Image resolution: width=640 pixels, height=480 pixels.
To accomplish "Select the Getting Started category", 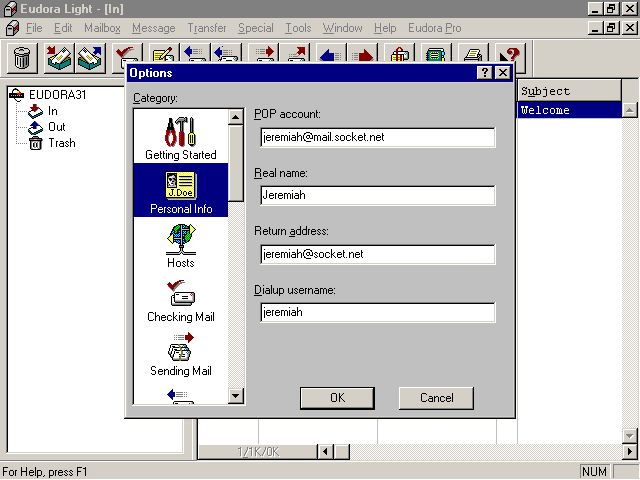I will click(x=181, y=138).
